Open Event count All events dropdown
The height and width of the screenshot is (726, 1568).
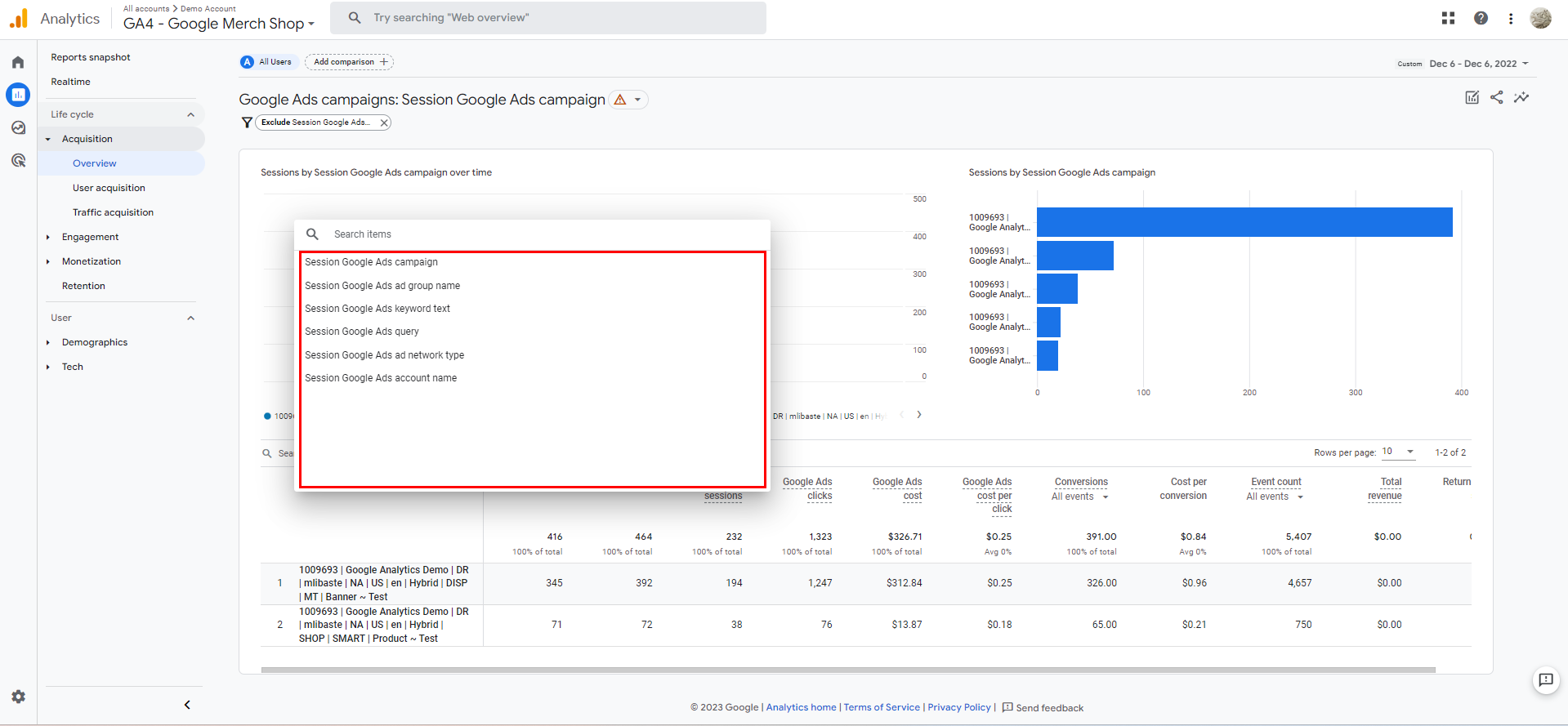pyautogui.click(x=1275, y=497)
